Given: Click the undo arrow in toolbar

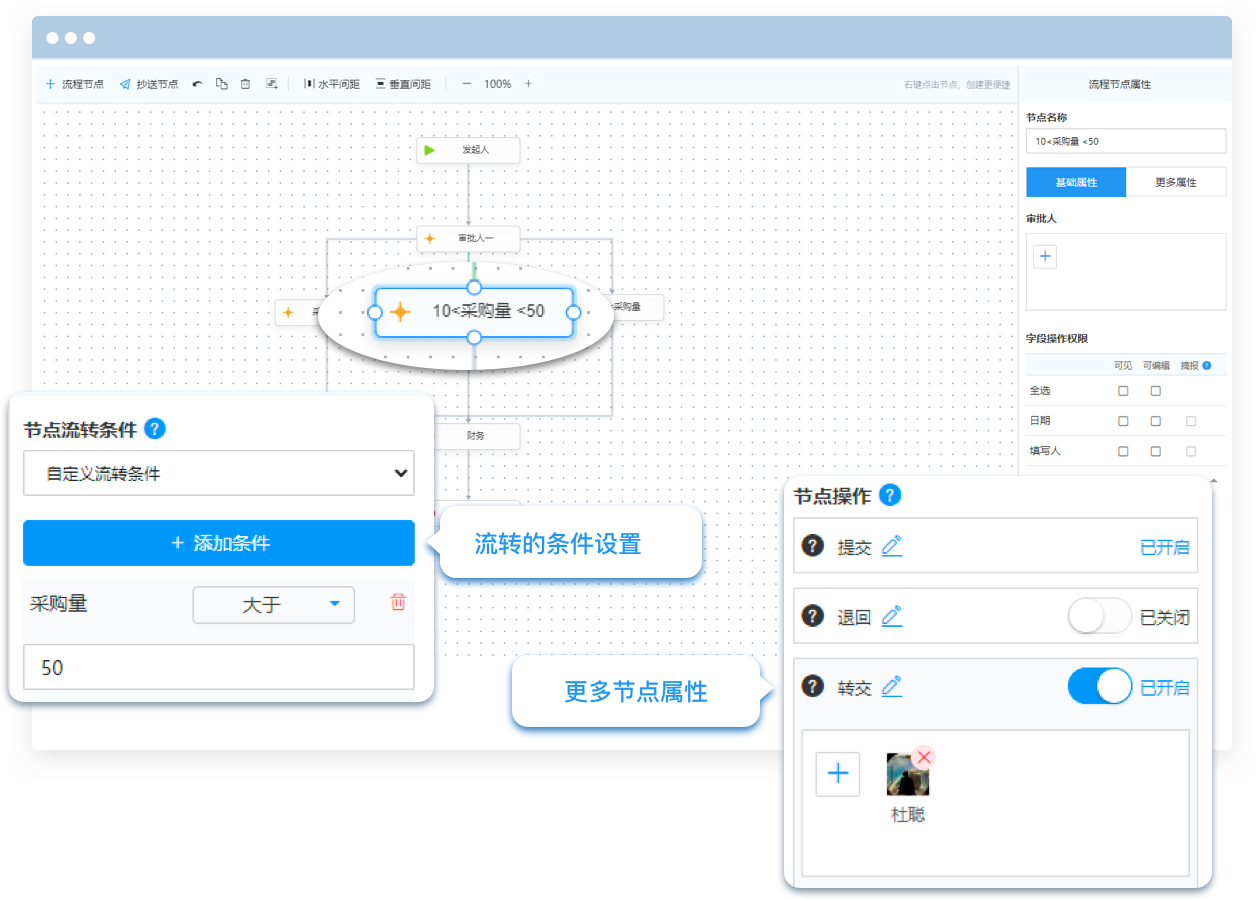Looking at the screenshot, I should [x=197, y=84].
